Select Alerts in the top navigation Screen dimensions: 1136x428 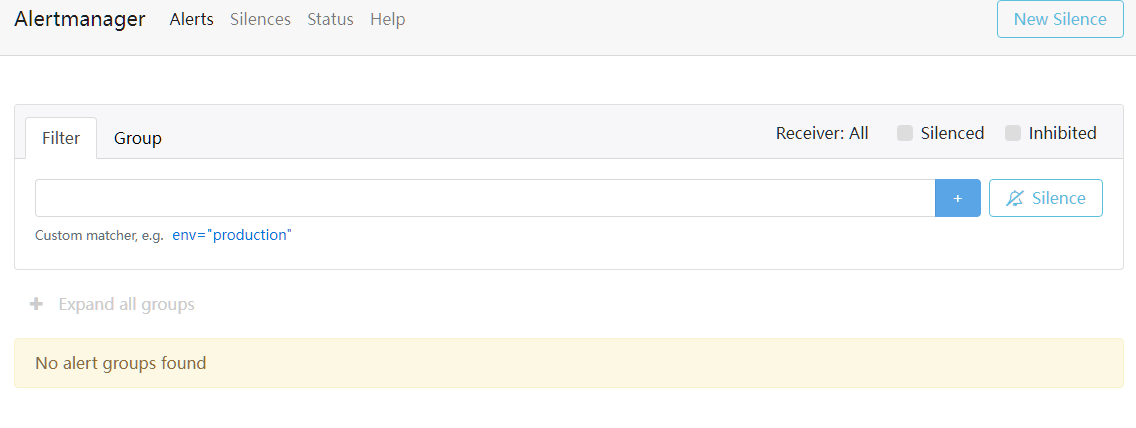point(192,19)
